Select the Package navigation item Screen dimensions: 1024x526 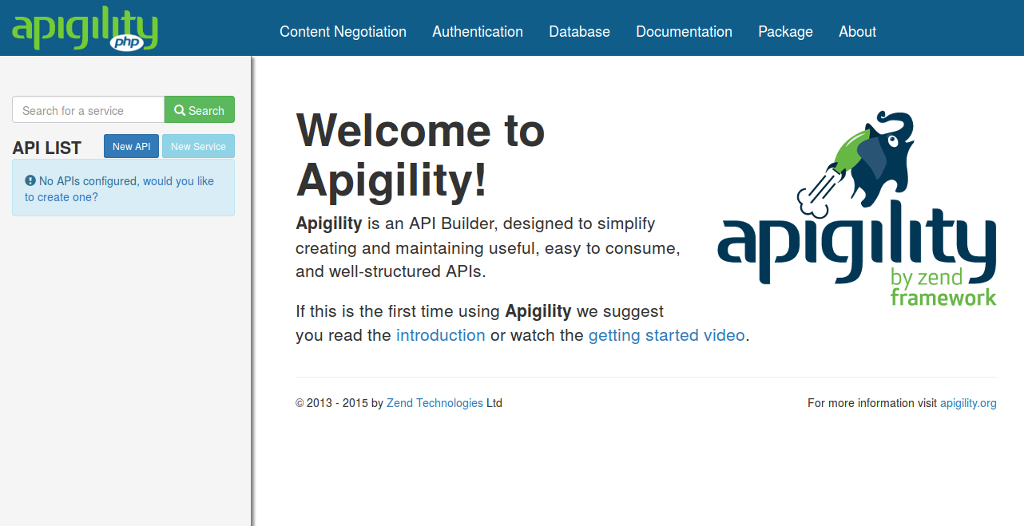coord(785,31)
